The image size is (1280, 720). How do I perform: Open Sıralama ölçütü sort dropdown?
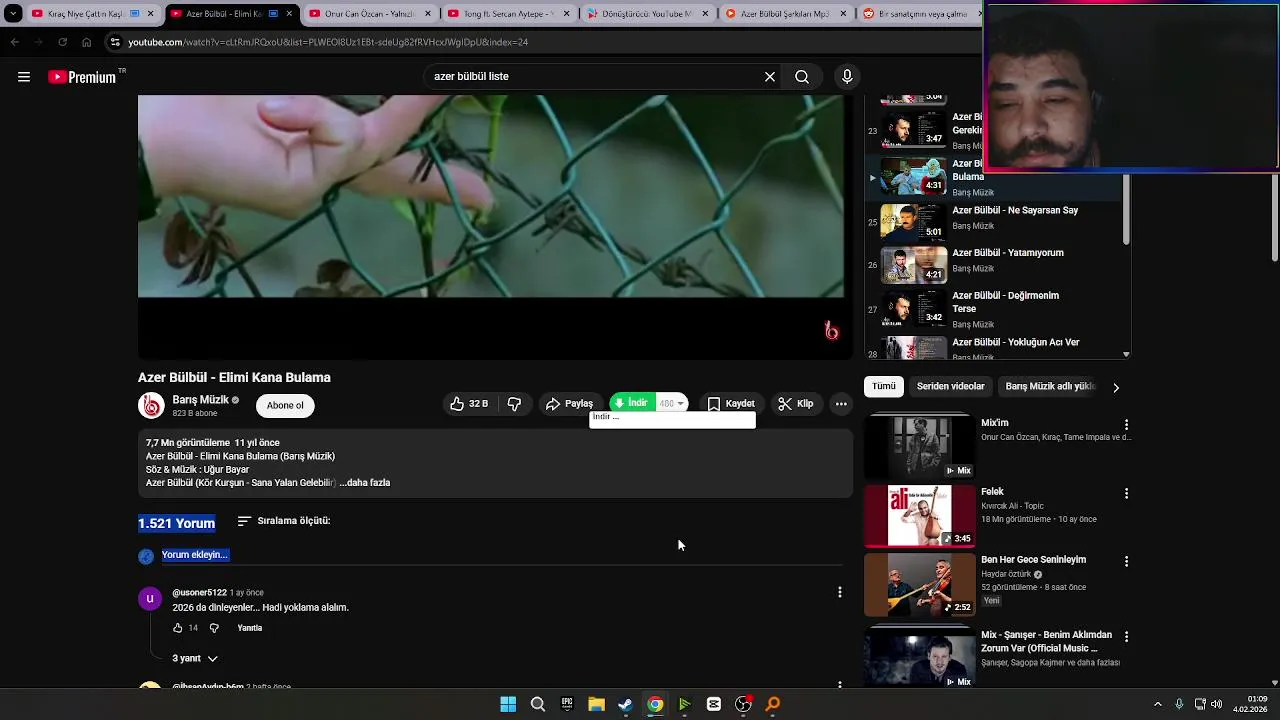284,521
